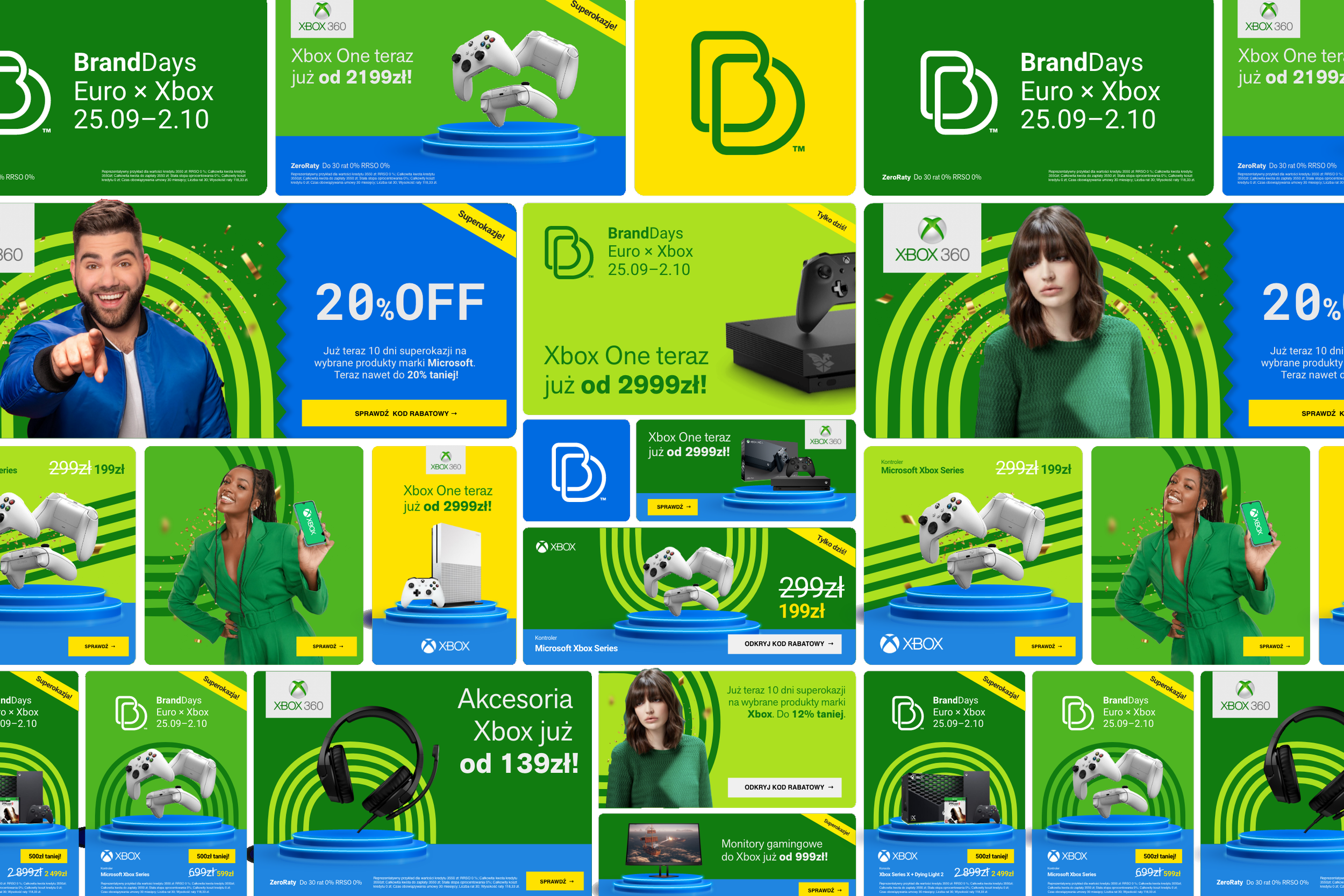Click the photo of the man pointing in the blue jacket

pyautogui.click(x=117, y=320)
